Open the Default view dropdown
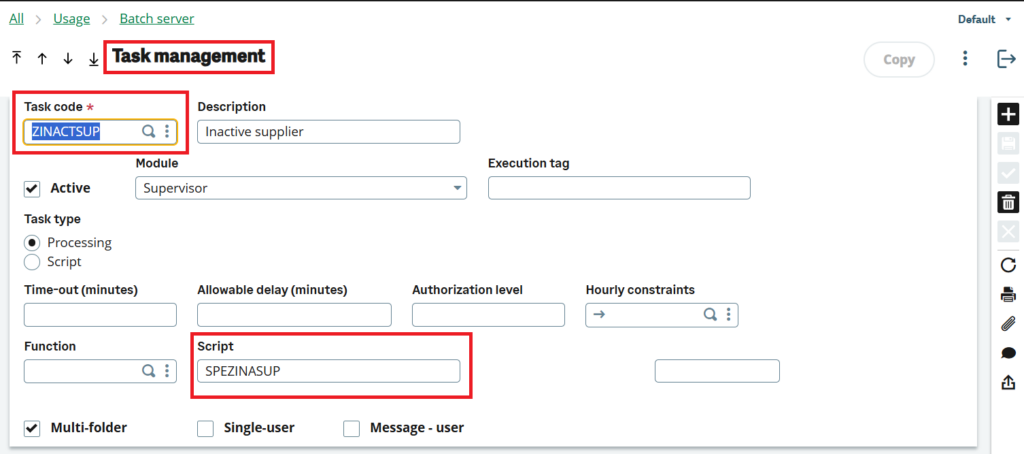This screenshot has height=454, width=1024. pyautogui.click(x=985, y=19)
